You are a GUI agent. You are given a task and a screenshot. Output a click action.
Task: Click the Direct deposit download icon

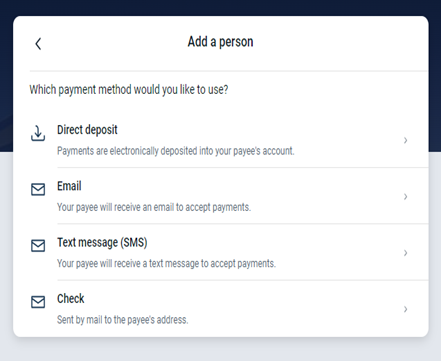click(38, 134)
